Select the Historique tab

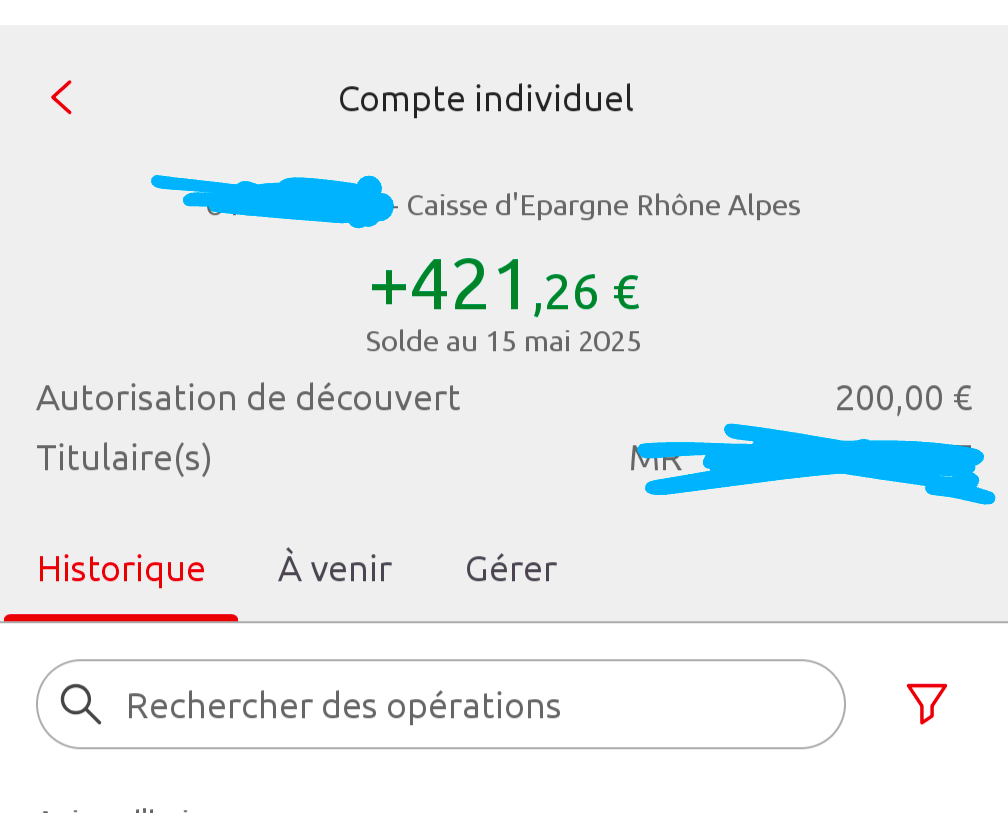(121, 569)
